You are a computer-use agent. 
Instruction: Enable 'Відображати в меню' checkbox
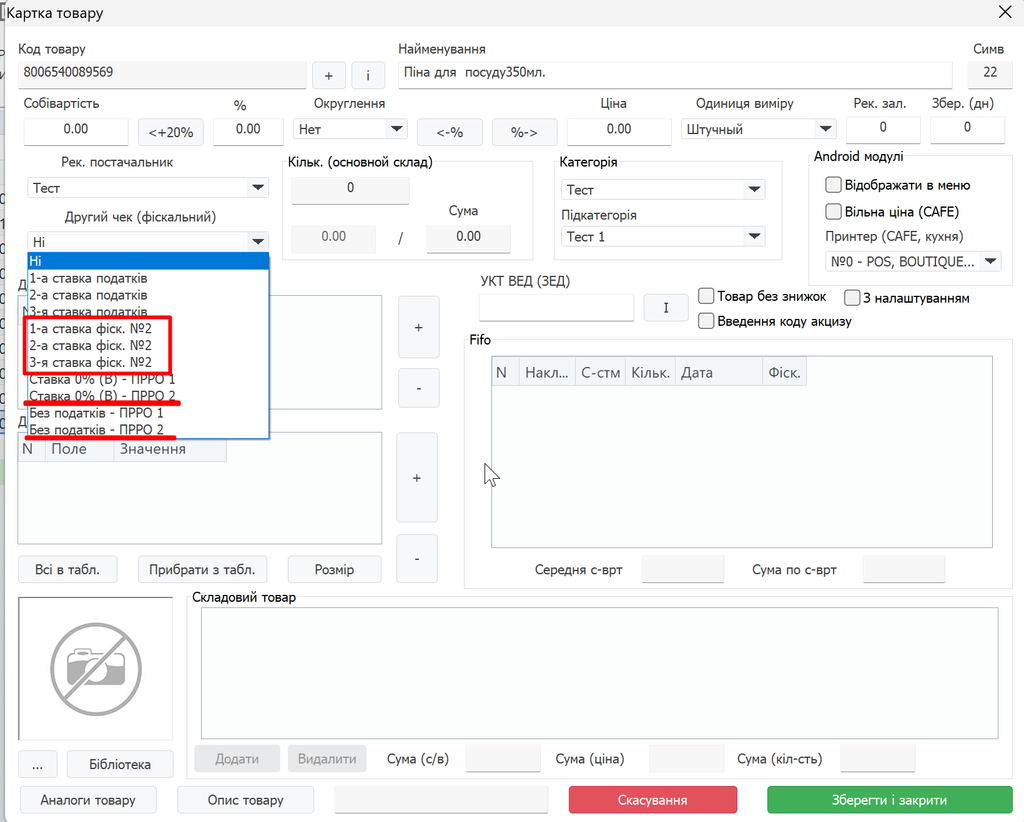[x=833, y=185]
